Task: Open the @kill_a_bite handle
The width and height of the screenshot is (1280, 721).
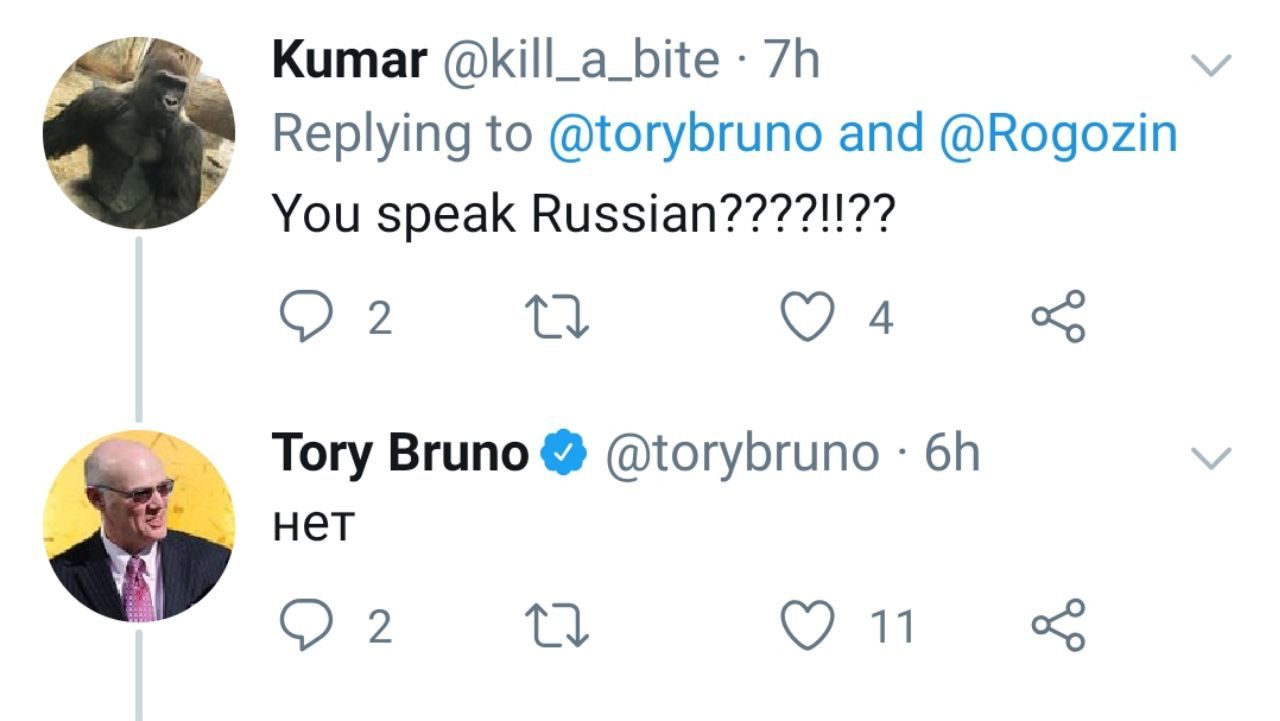Action: (x=579, y=62)
